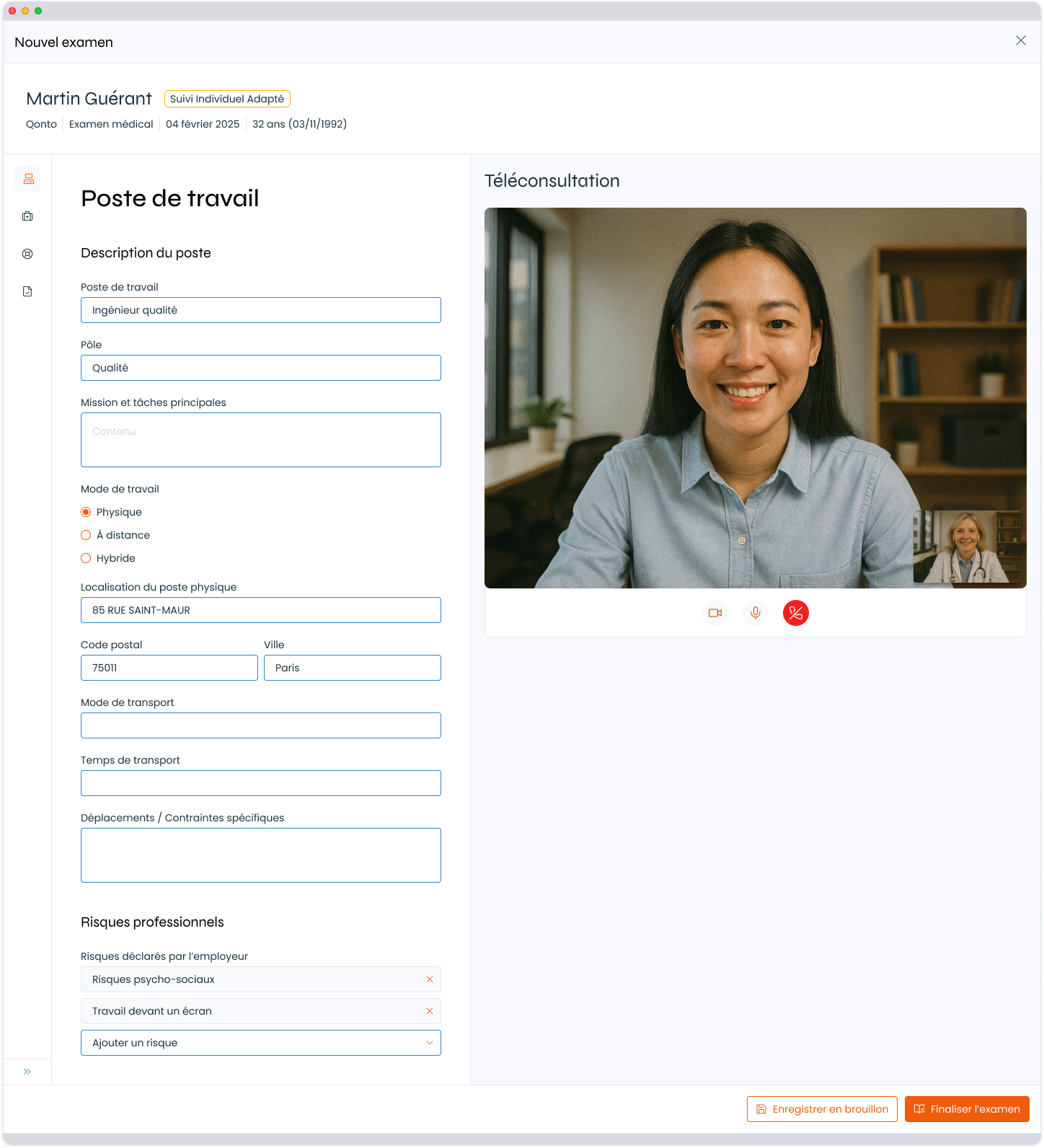Mute the microphone in the call

[x=756, y=613]
